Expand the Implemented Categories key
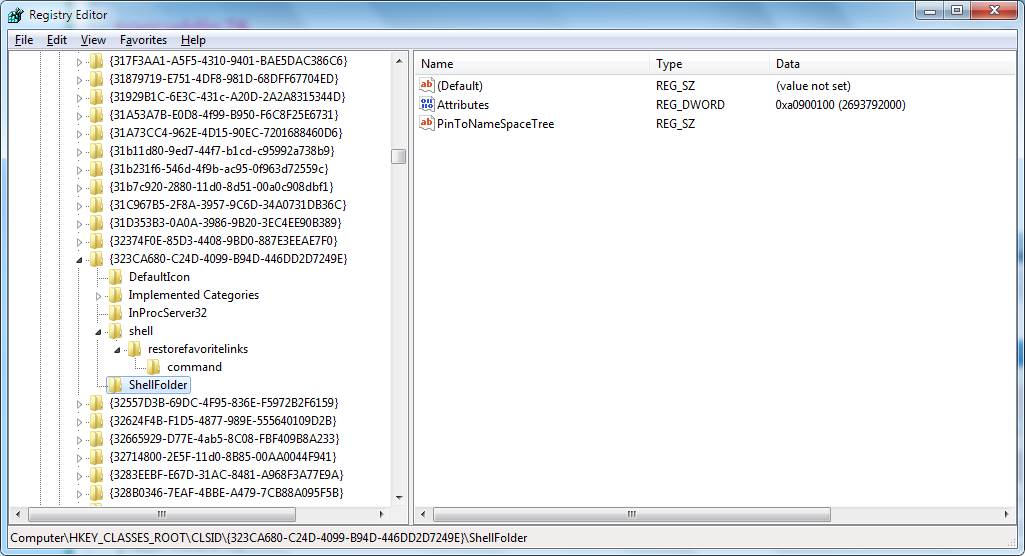This screenshot has height=556, width=1025. 98,296
